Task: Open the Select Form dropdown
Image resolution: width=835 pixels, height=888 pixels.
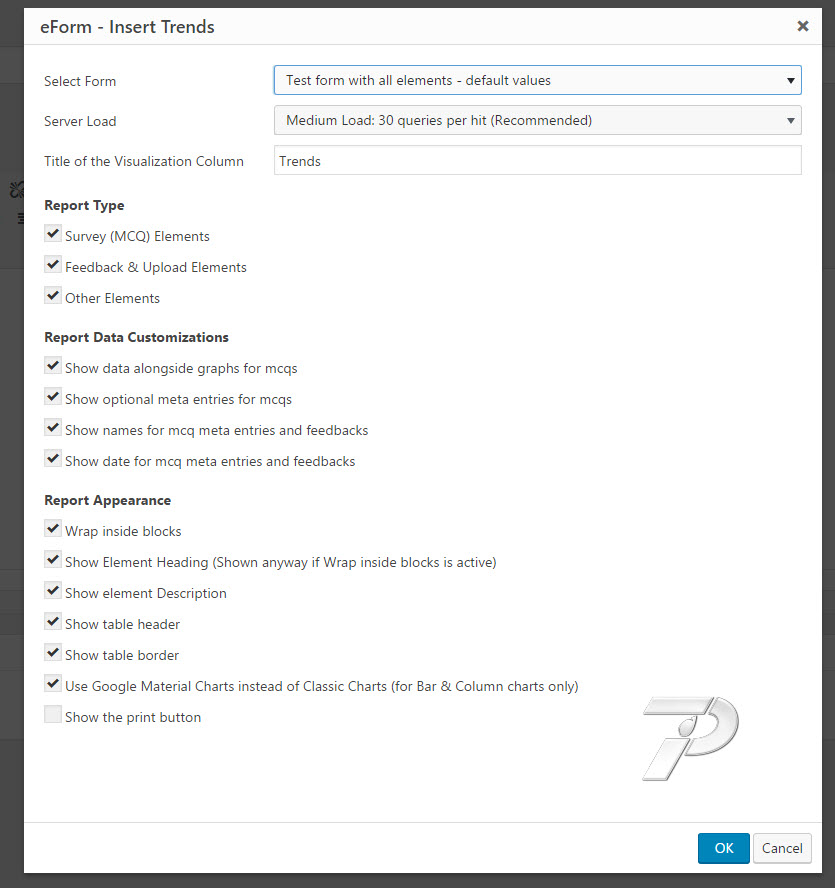Action: (x=537, y=80)
